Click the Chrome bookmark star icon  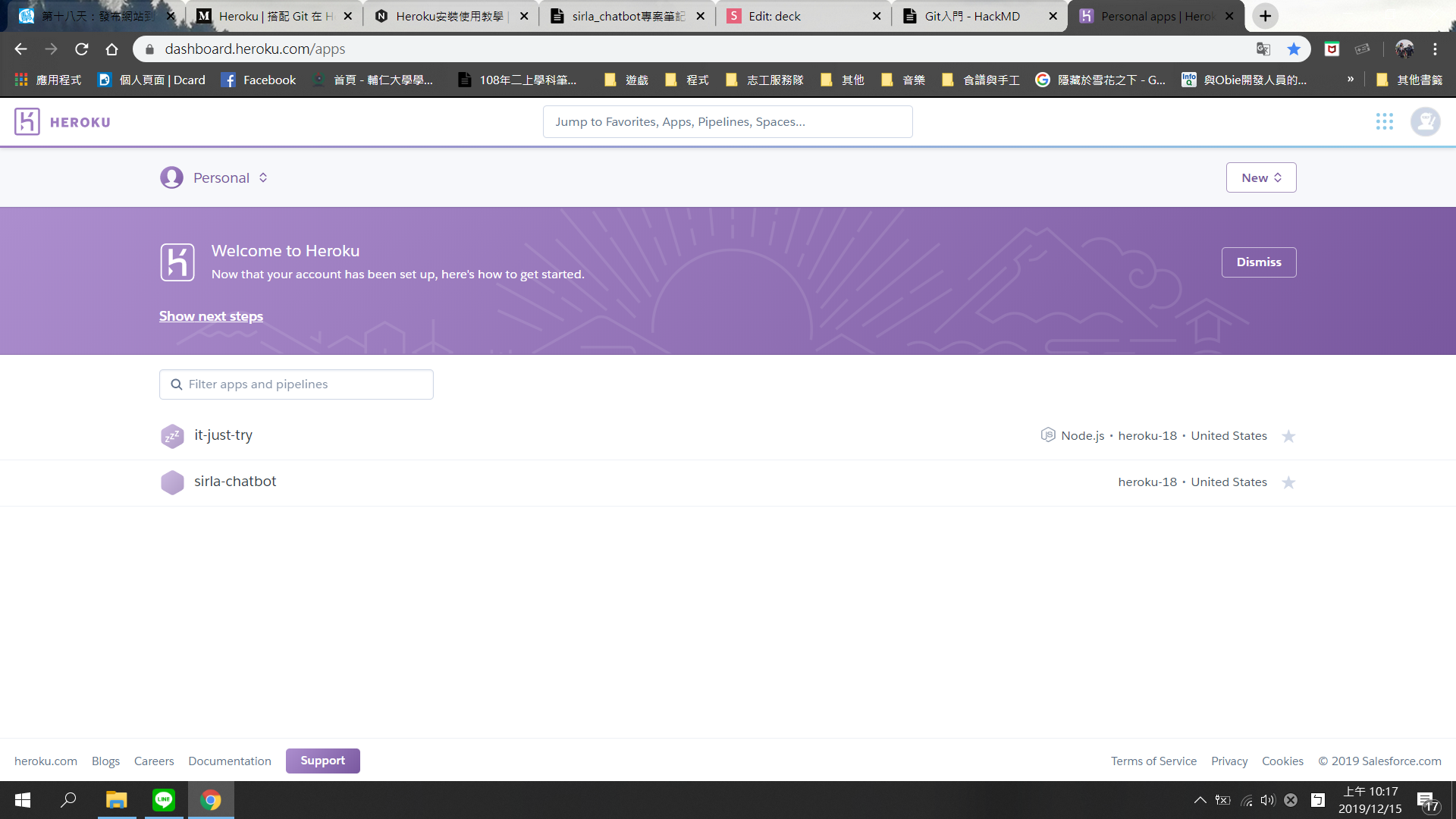[1294, 49]
